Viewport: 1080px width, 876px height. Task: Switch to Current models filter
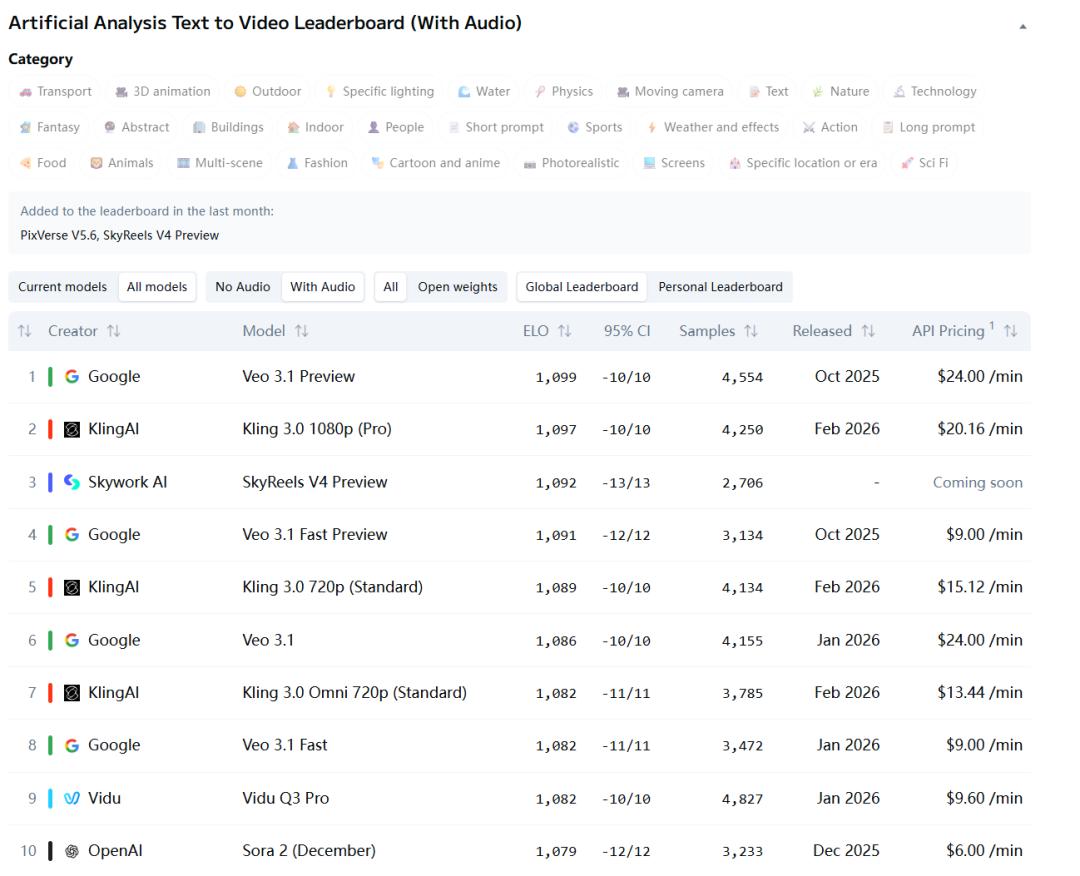[62, 287]
